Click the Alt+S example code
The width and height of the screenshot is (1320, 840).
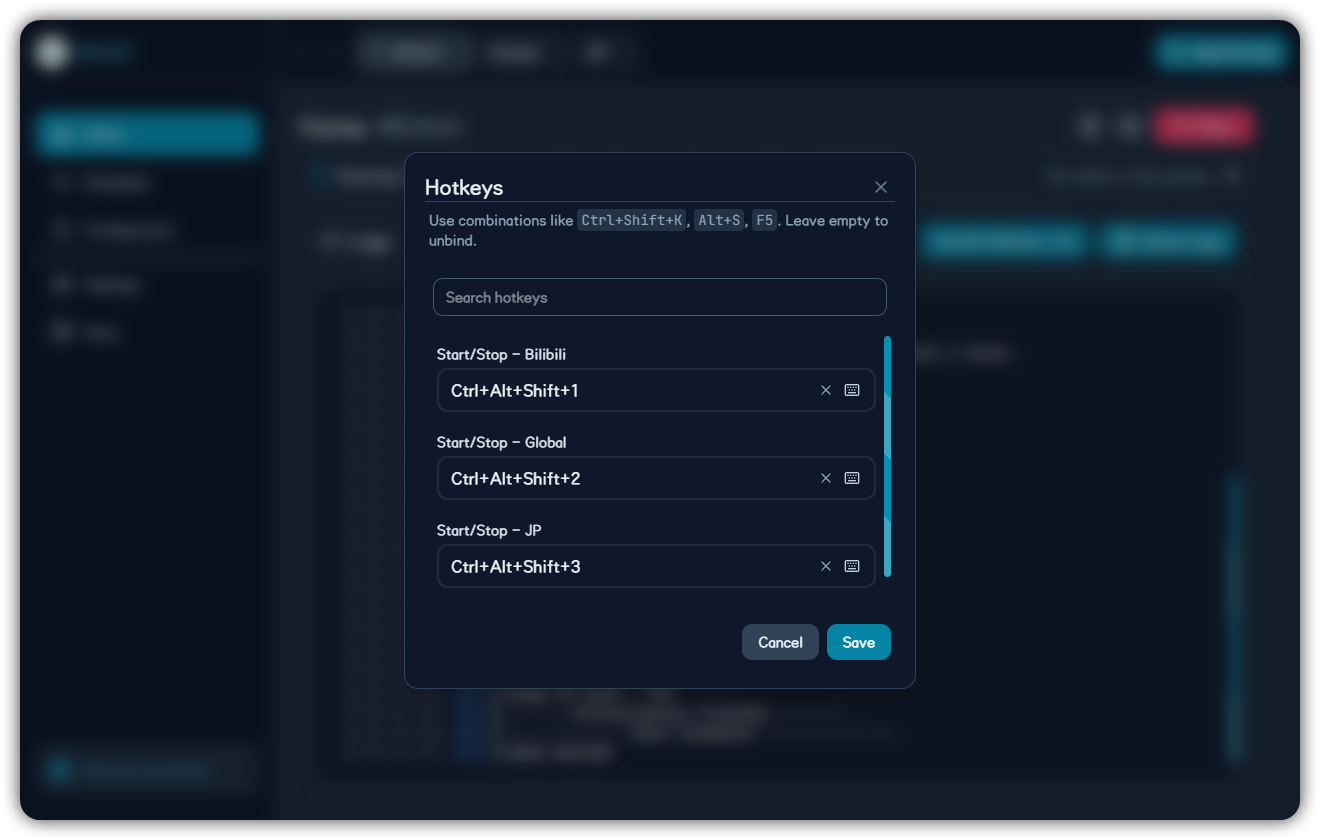click(x=719, y=220)
